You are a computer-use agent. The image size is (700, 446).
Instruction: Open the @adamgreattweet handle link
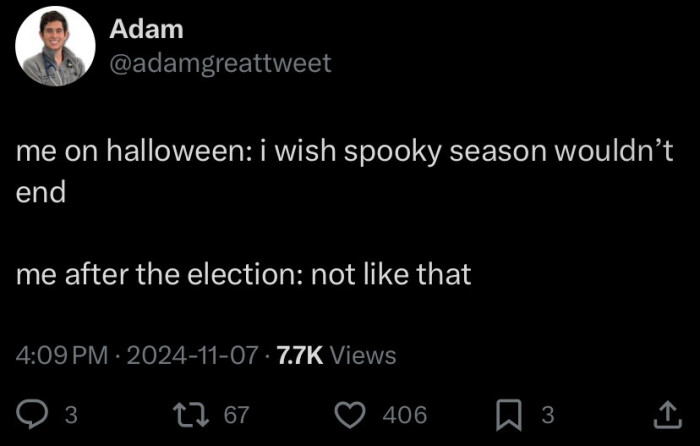tap(220, 64)
